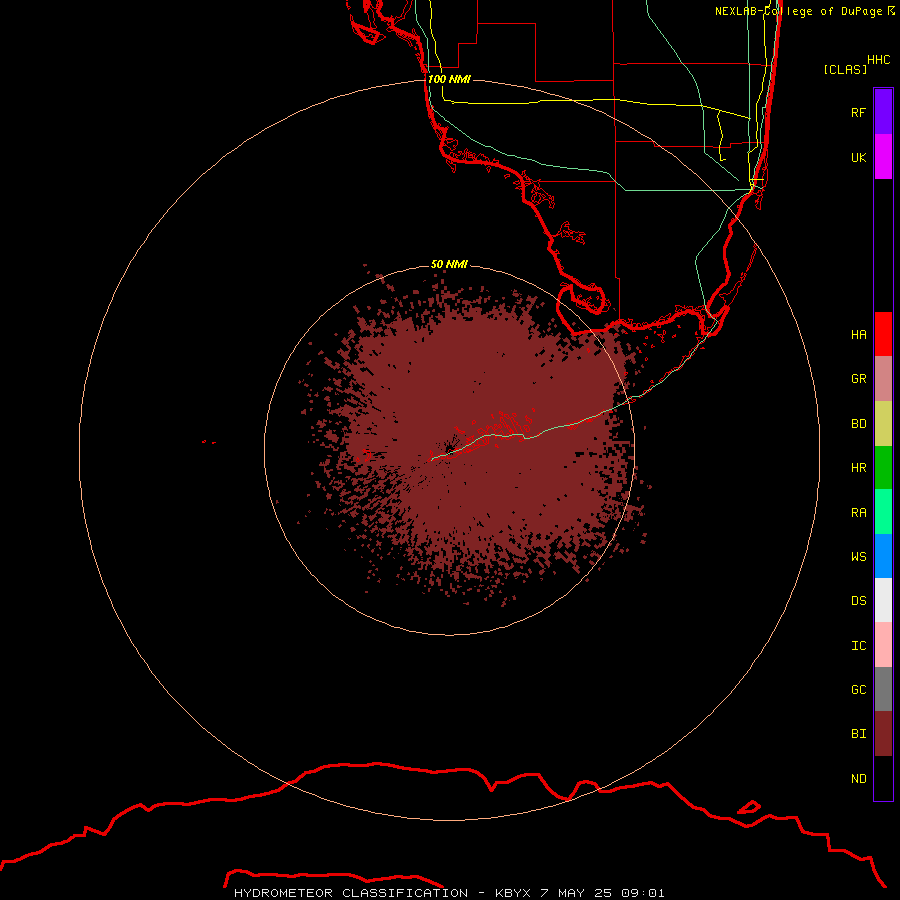Image resolution: width=900 pixels, height=900 pixels.
Task: Click the ND black legend swatch
Action: tap(883, 778)
